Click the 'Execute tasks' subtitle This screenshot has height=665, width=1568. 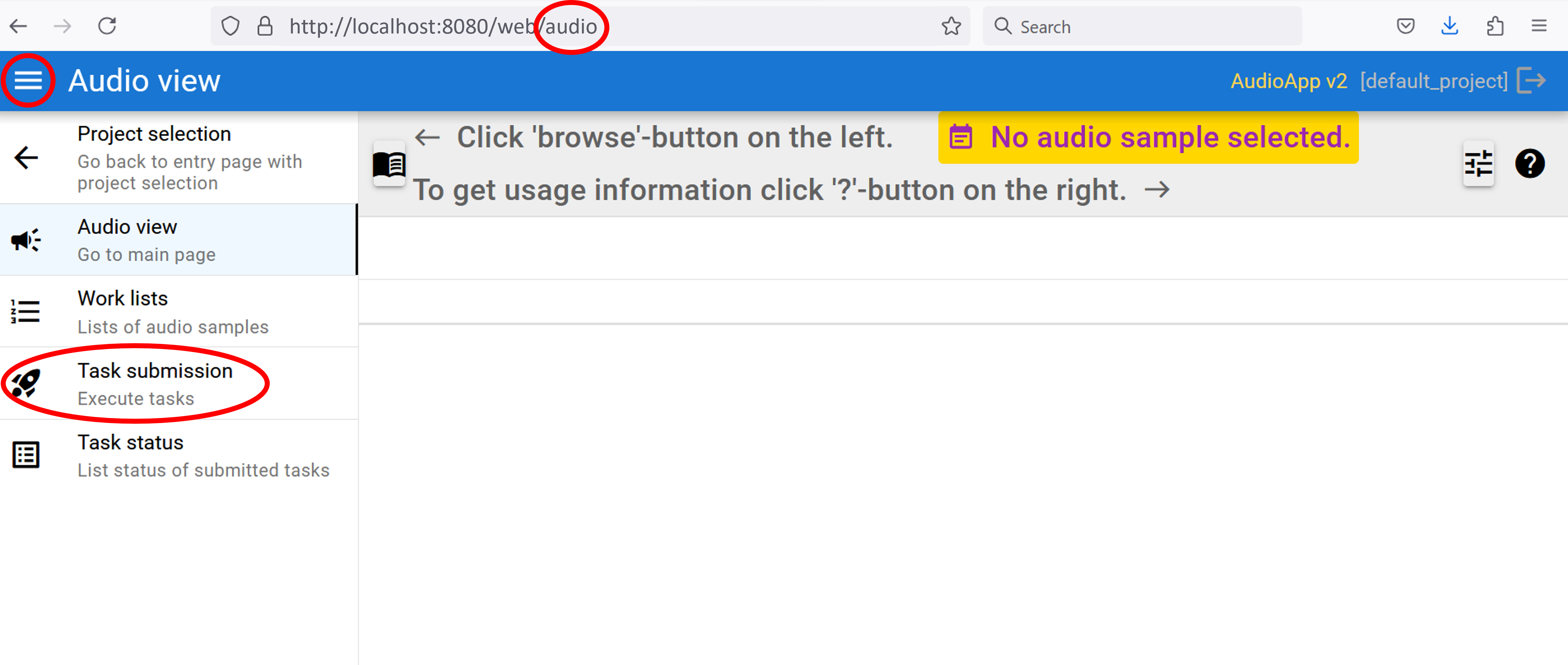(136, 398)
